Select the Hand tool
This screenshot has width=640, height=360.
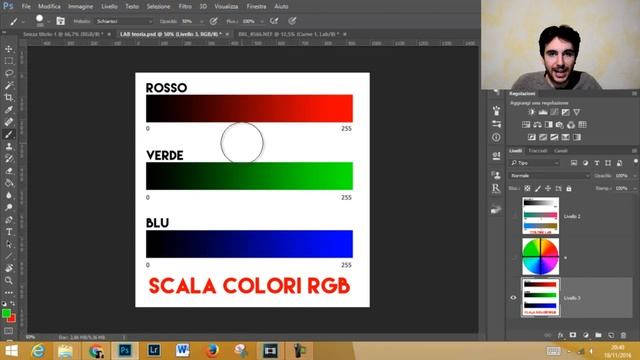[x=9, y=268]
